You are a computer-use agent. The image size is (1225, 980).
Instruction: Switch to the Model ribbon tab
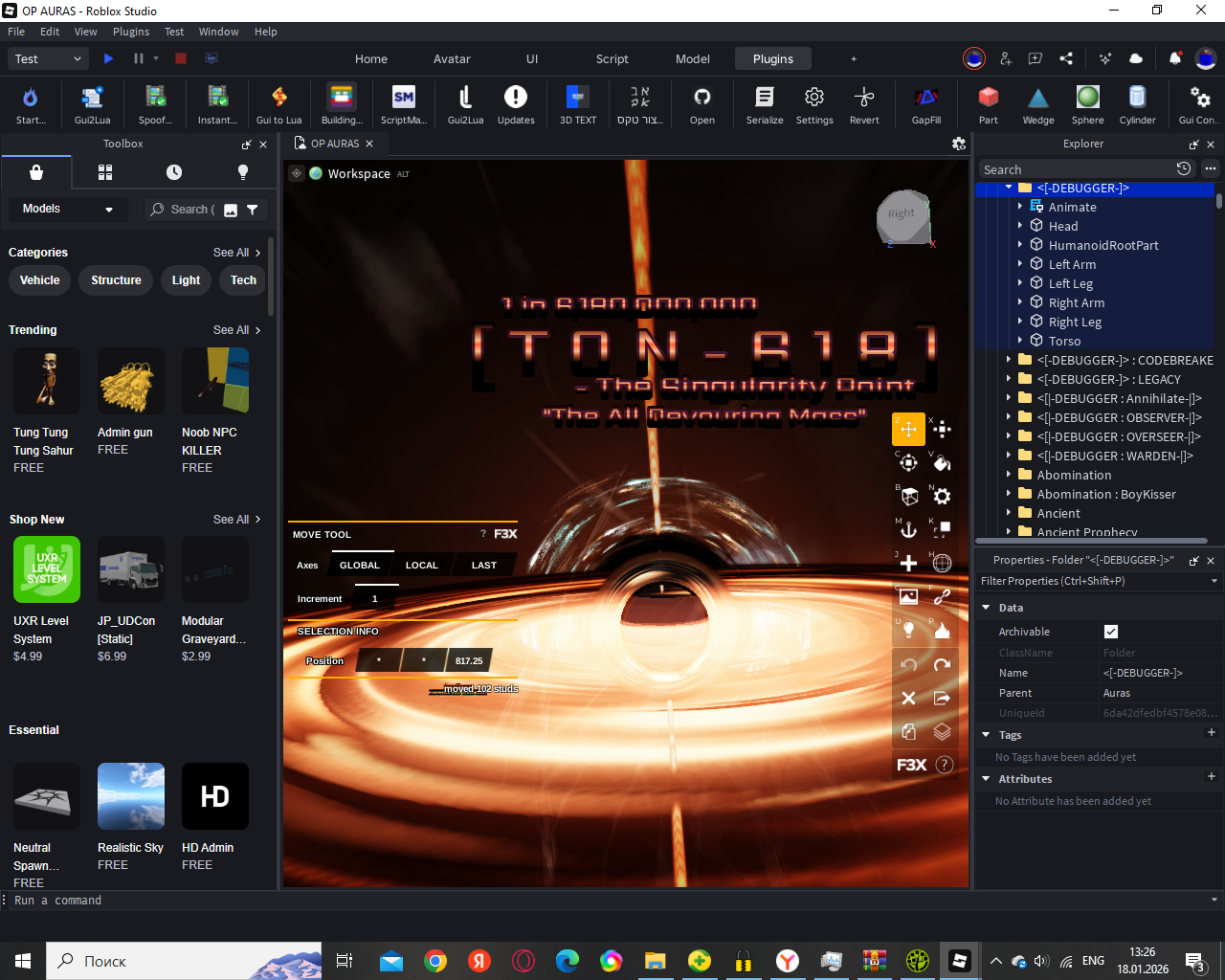coord(693,58)
